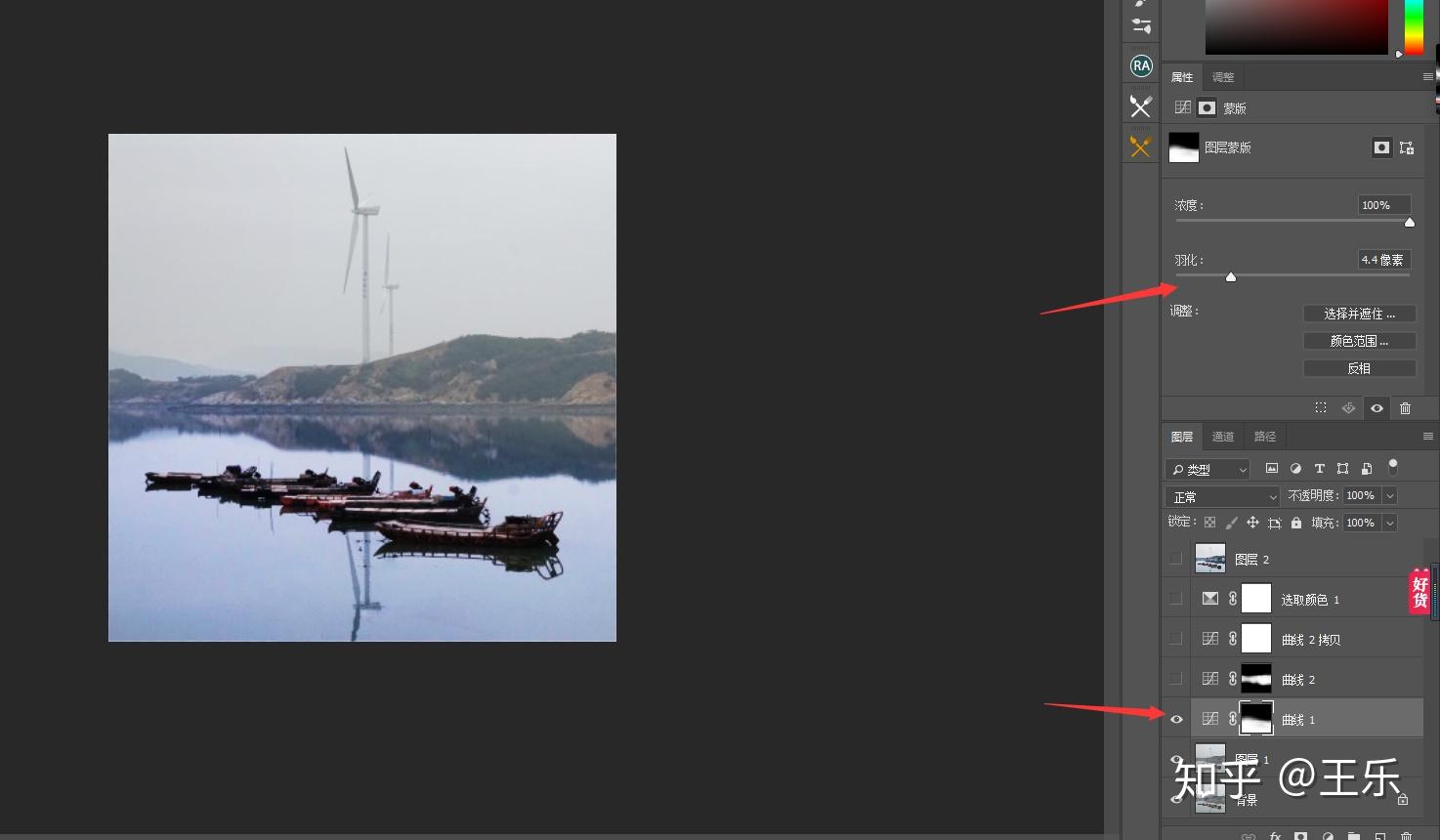Switch to the 调整 Adjustments tab
The height and width of the screenshot is (840, 1440).
click(1221, 76)
